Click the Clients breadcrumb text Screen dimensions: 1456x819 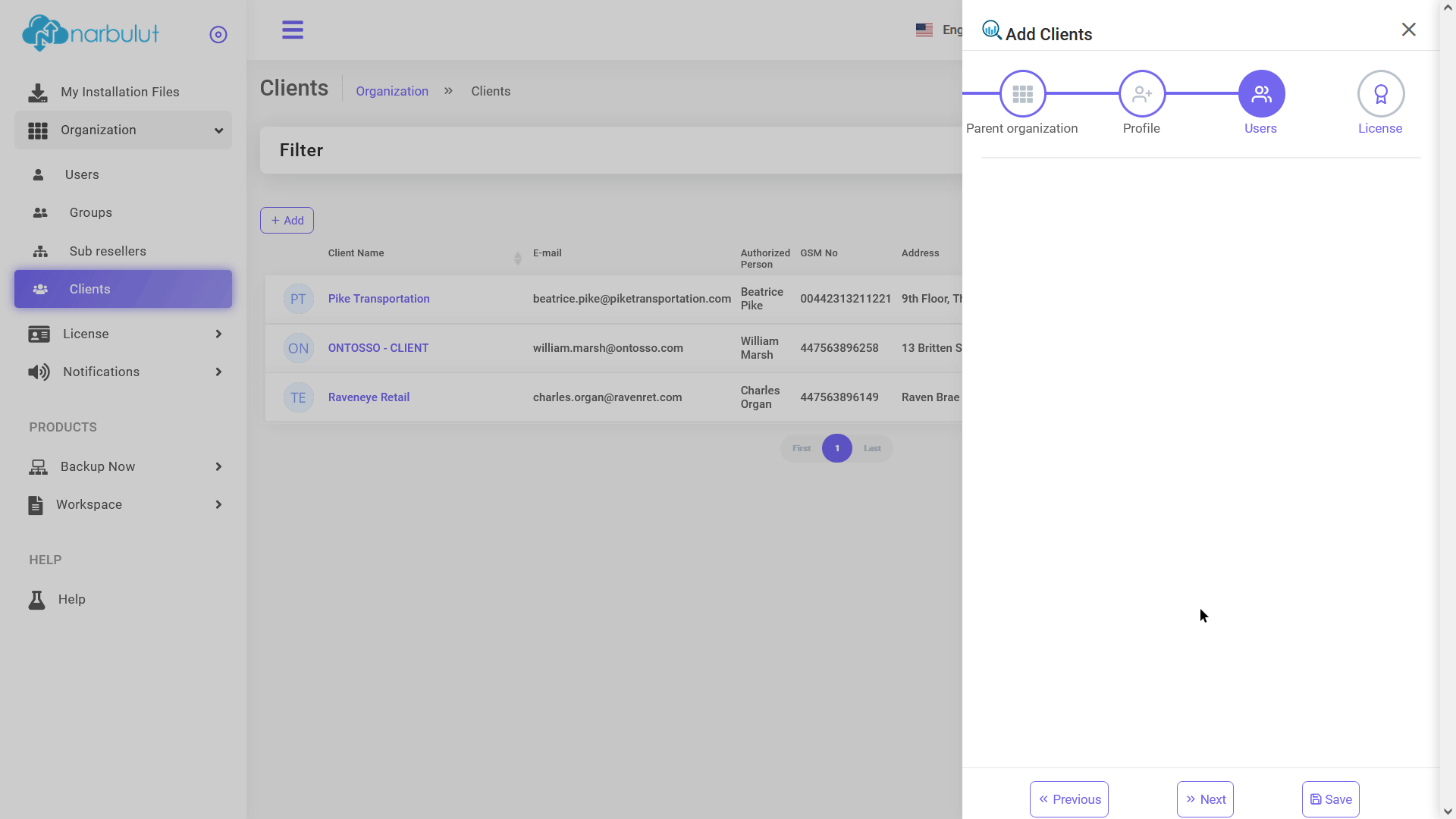coord(491,91)
